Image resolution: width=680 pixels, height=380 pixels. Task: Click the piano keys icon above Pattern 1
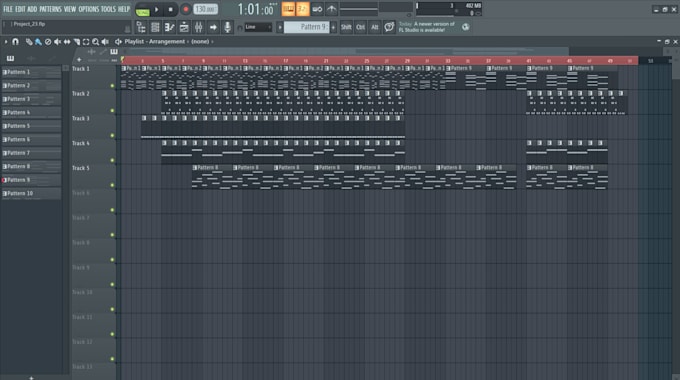pos(10,59)
